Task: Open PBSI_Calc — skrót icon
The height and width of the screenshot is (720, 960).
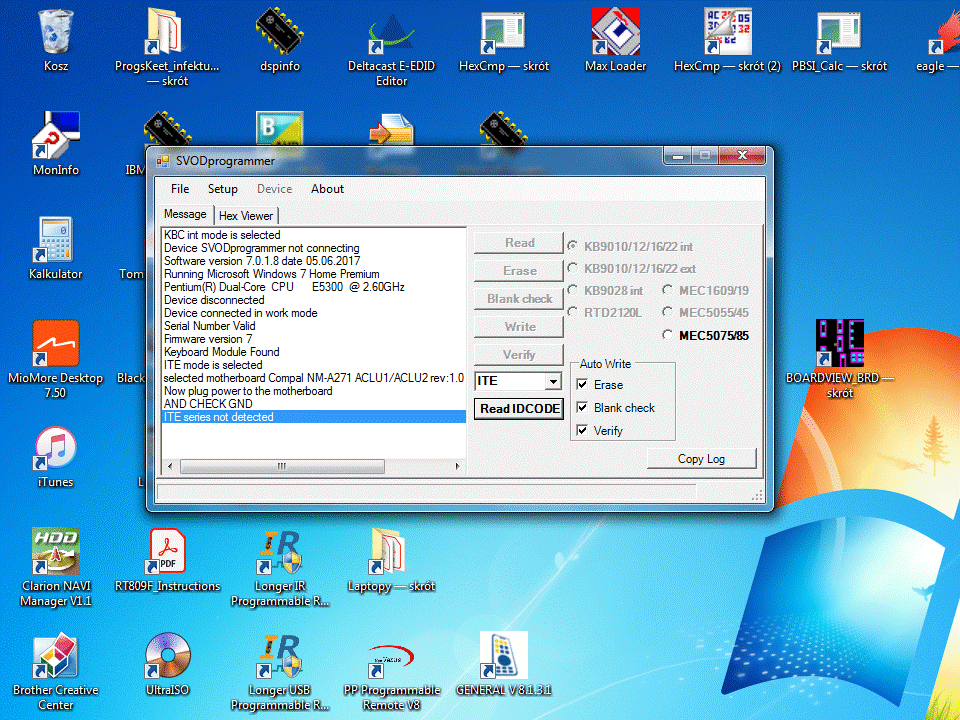Action: point(839,32)
